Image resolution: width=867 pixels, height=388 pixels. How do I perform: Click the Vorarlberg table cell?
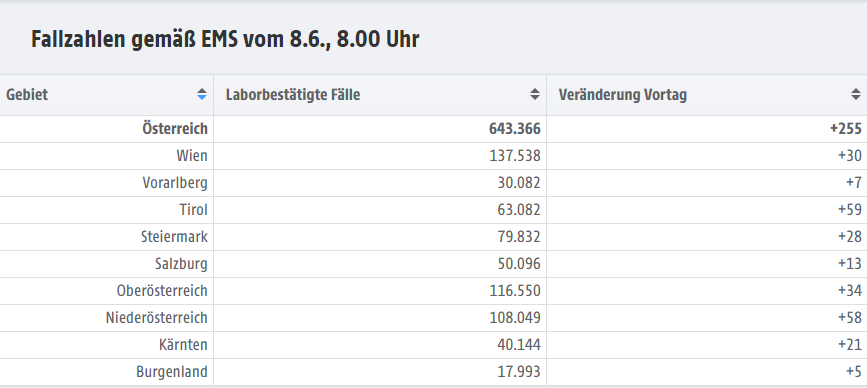coord(107,183)
